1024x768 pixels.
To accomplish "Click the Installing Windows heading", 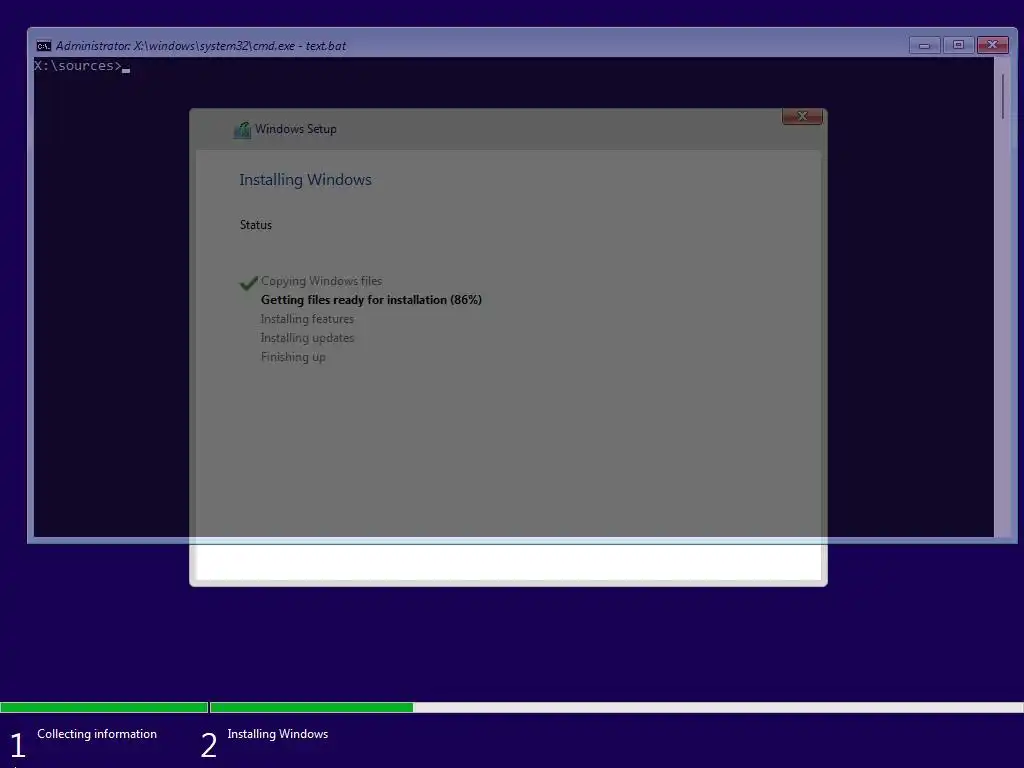I will pos(305,180).
